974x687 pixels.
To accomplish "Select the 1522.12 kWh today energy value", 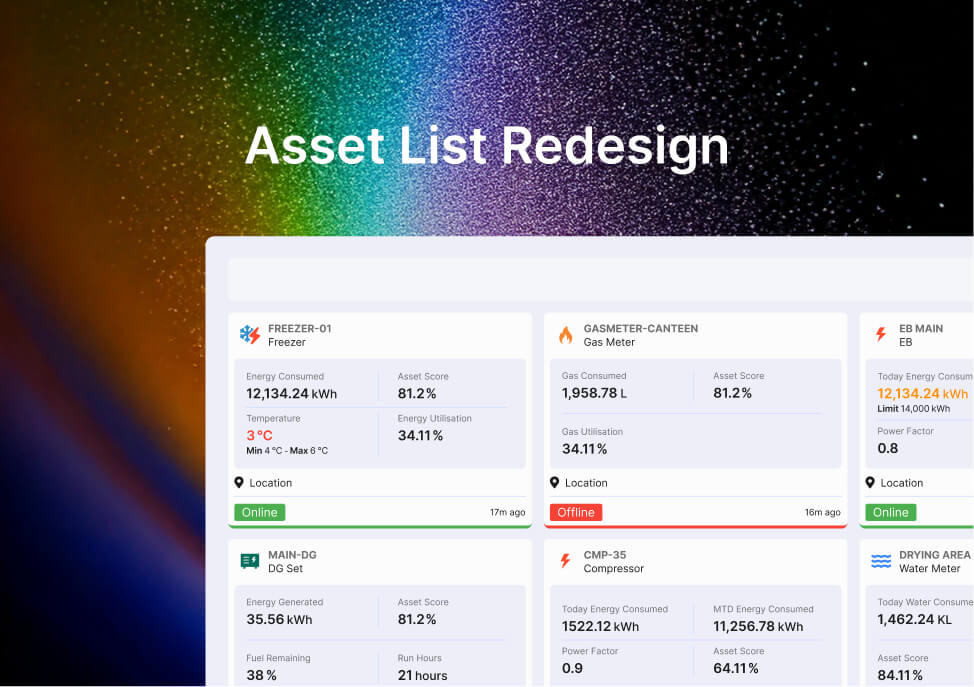I will click(600, 626).
